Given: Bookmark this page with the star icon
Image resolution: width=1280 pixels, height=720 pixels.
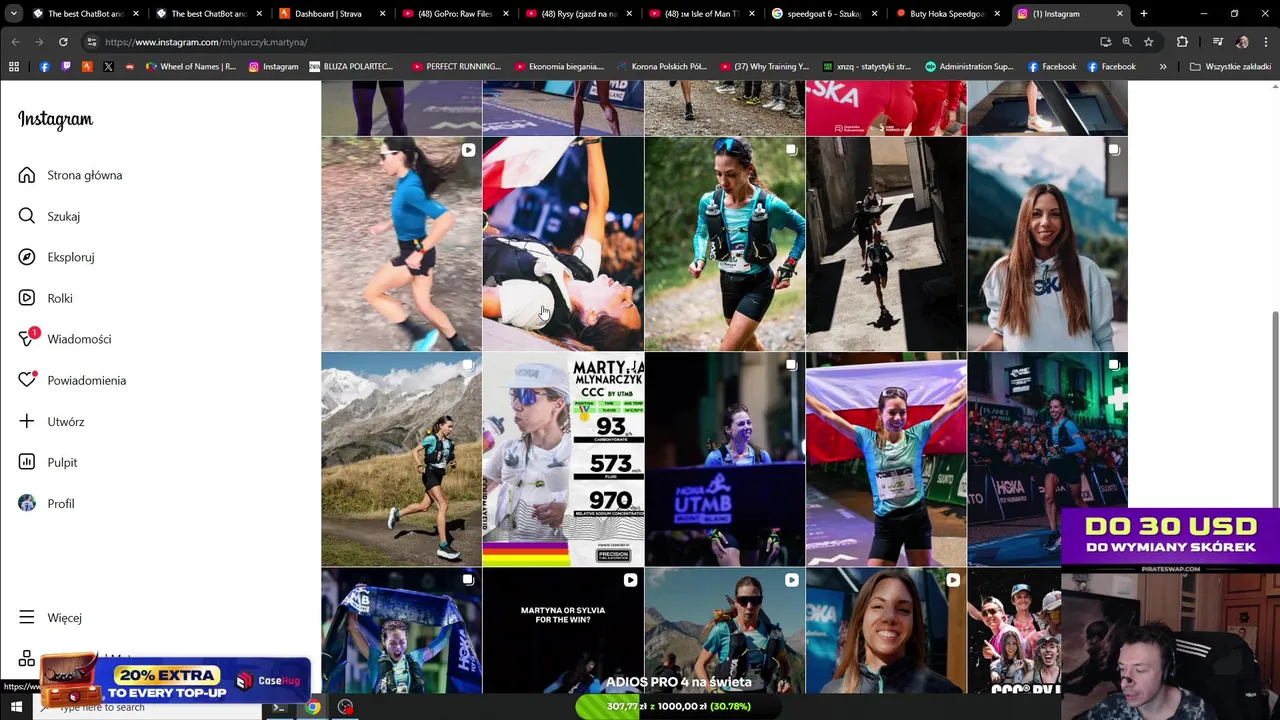Looking at the screenshot, I should pyautogui.click(x=1149, y=42).
